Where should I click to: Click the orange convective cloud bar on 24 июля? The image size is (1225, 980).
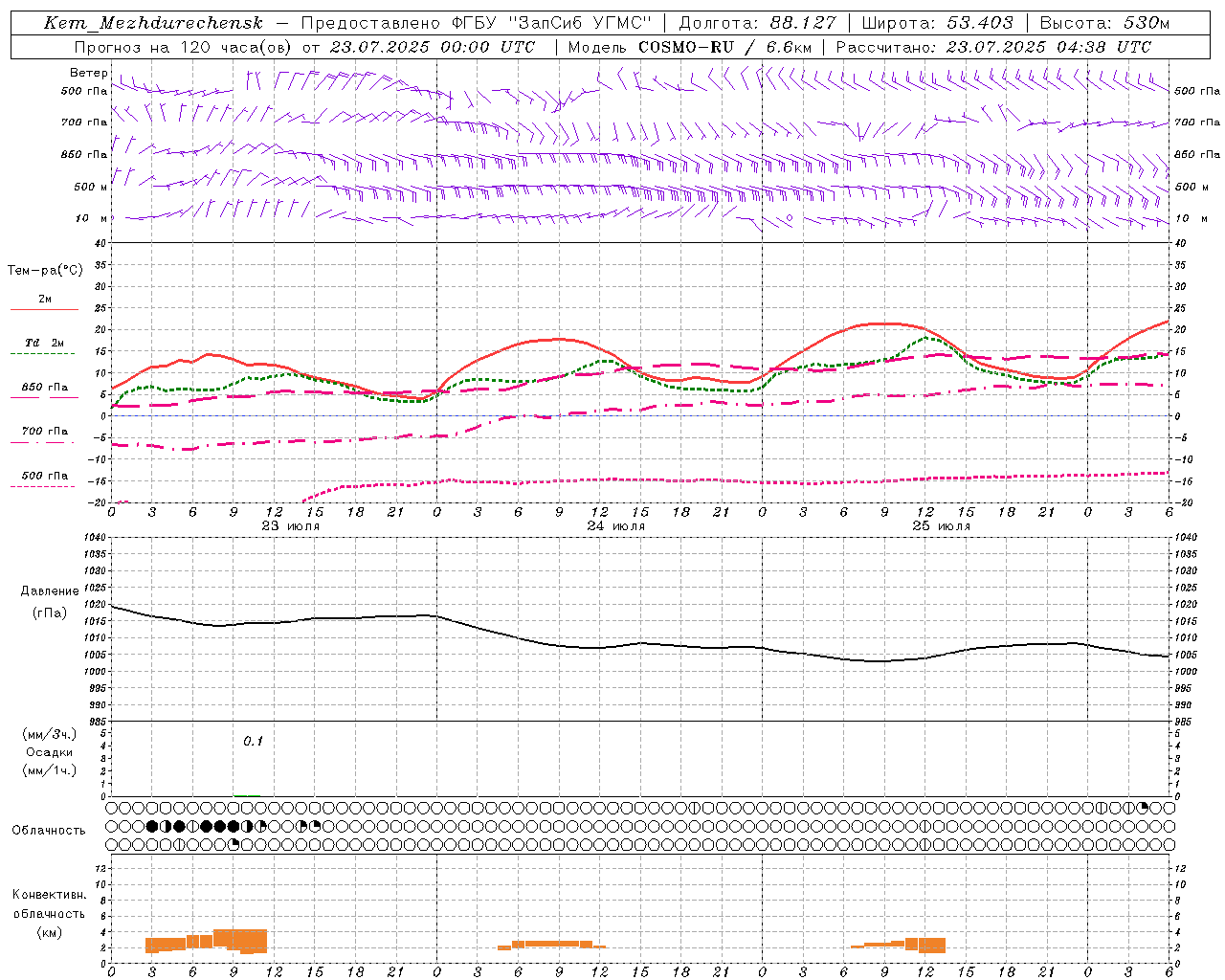(551, 945)
